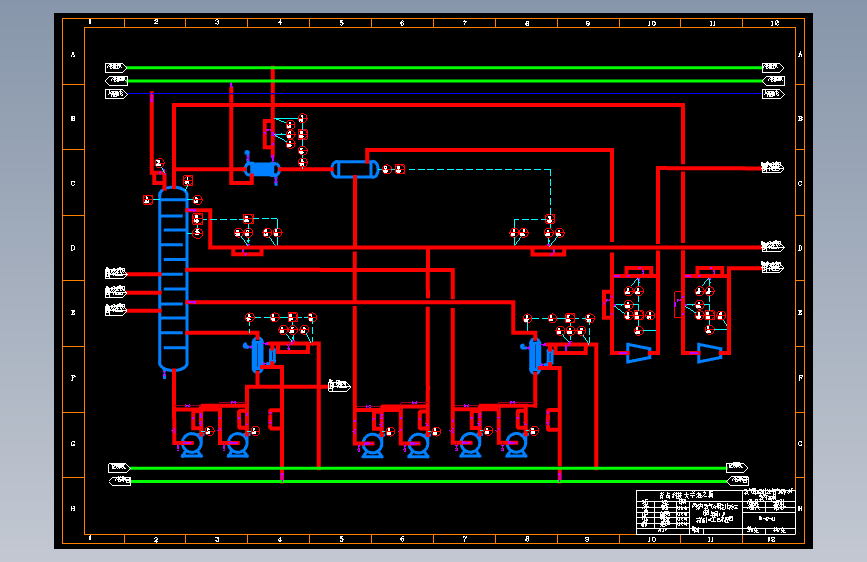Screen dimensions: 867x562
Task: Select the thin blue horizontal header line
Action: (x=445, y=93)
